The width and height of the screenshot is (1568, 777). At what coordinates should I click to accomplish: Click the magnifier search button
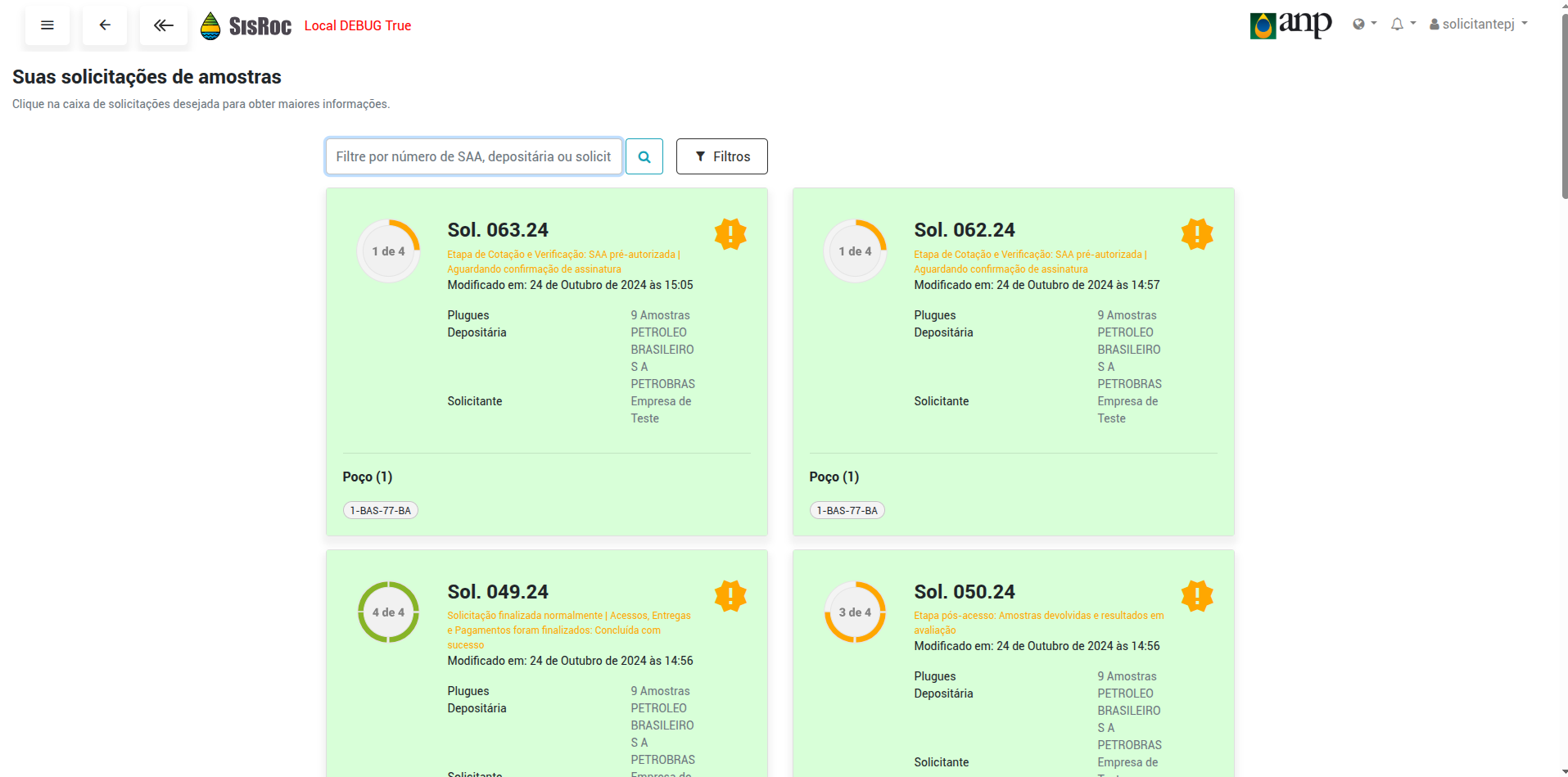point(644,156)
